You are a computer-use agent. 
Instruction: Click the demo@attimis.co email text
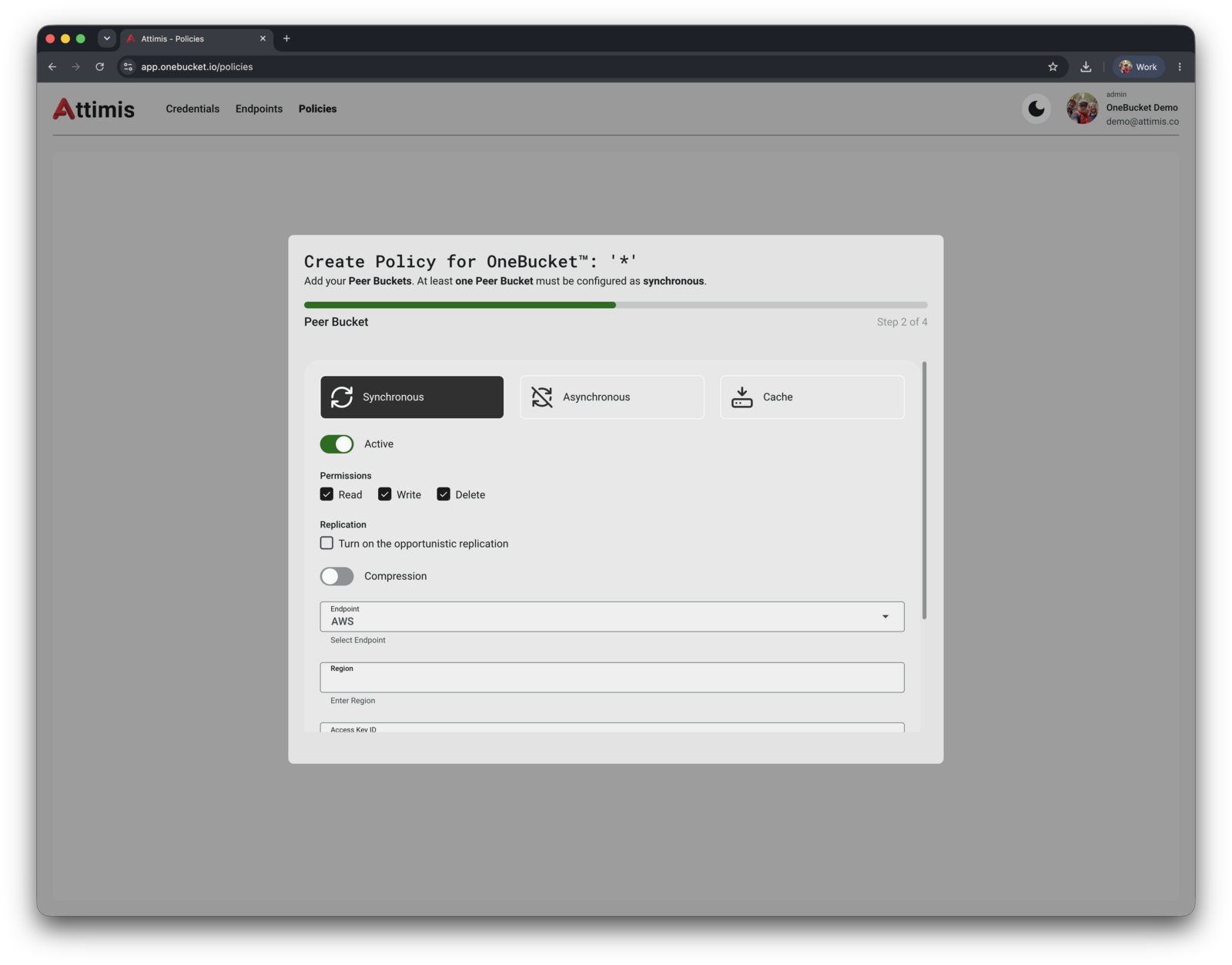[x=1142, y=122]
